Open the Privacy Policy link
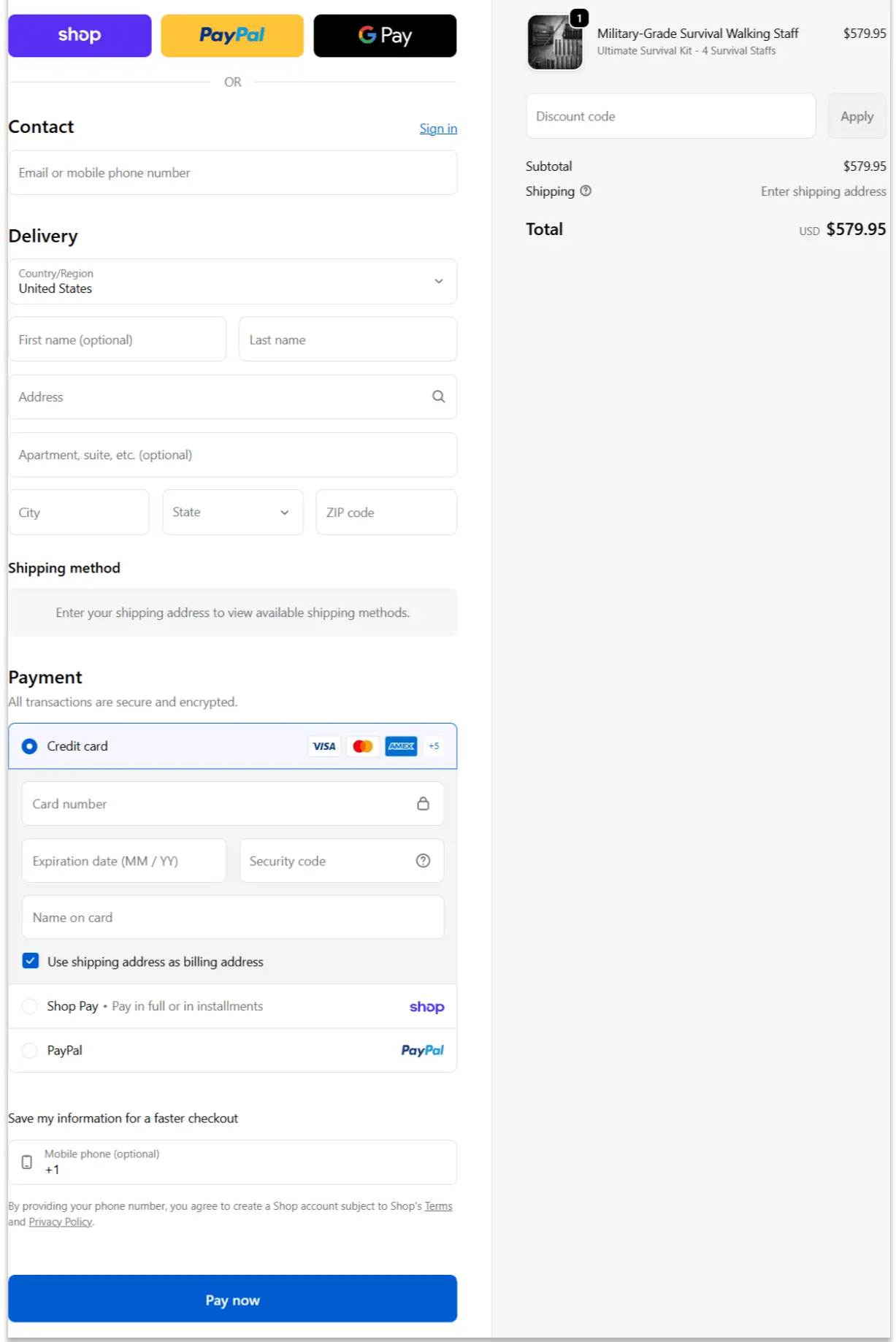896x1342 pixels. coord(61,1222)
